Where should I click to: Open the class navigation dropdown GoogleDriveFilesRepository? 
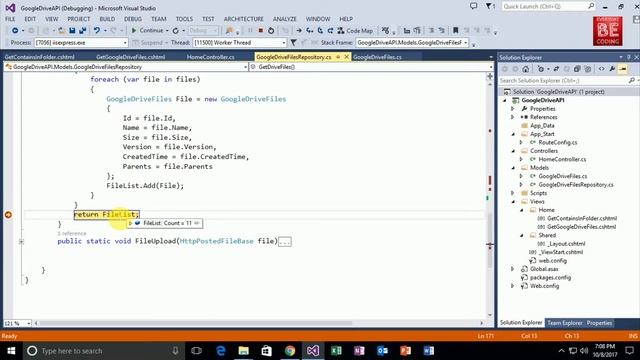126,67
